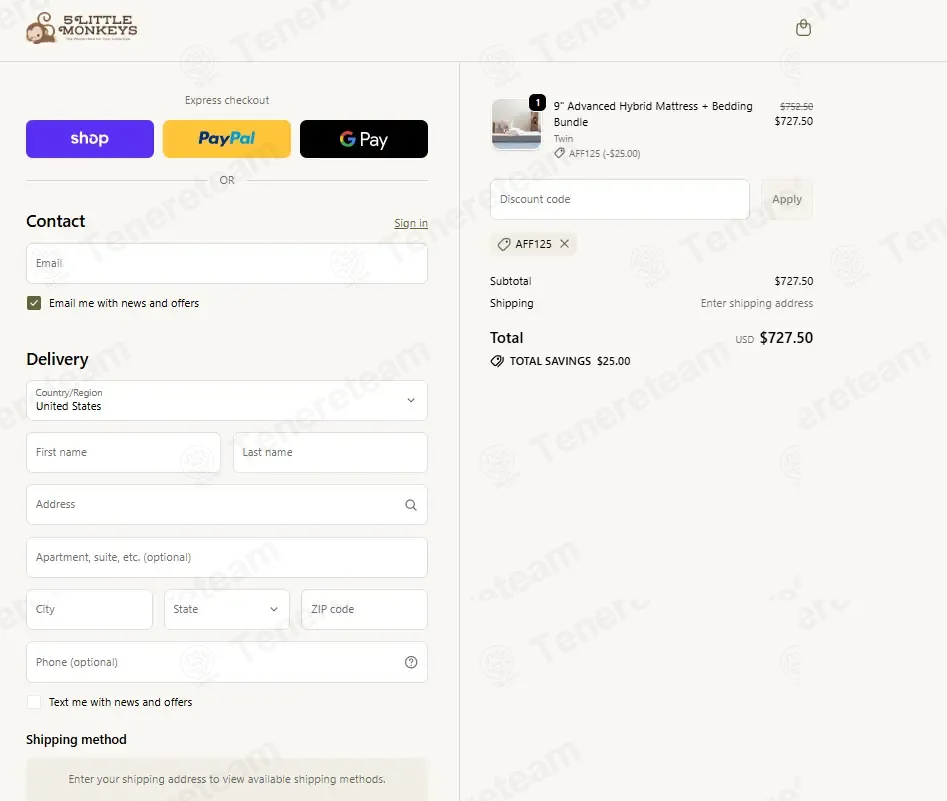Click the shipping methods placeholder message

click(226, 779)
